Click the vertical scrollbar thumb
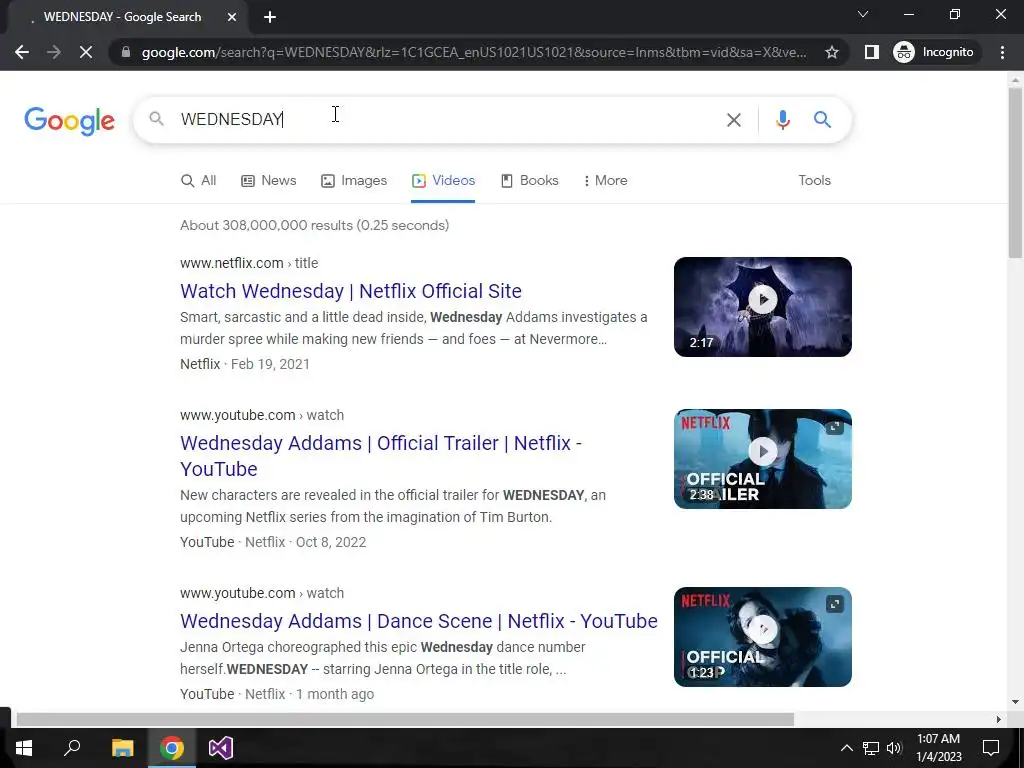 pos(1015,172)
